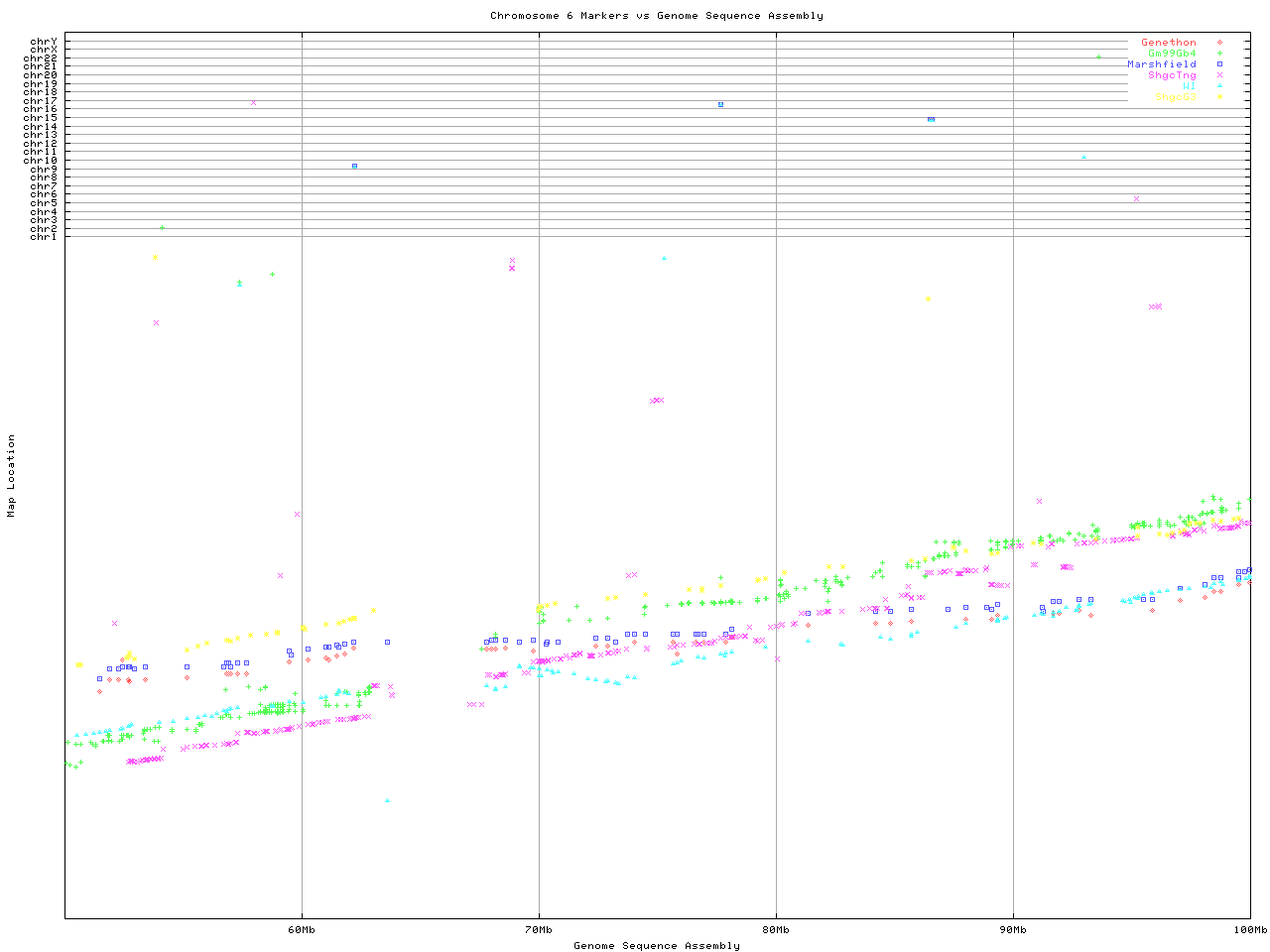Click the chrY label on the y-axis

click(x=44, y=42)
